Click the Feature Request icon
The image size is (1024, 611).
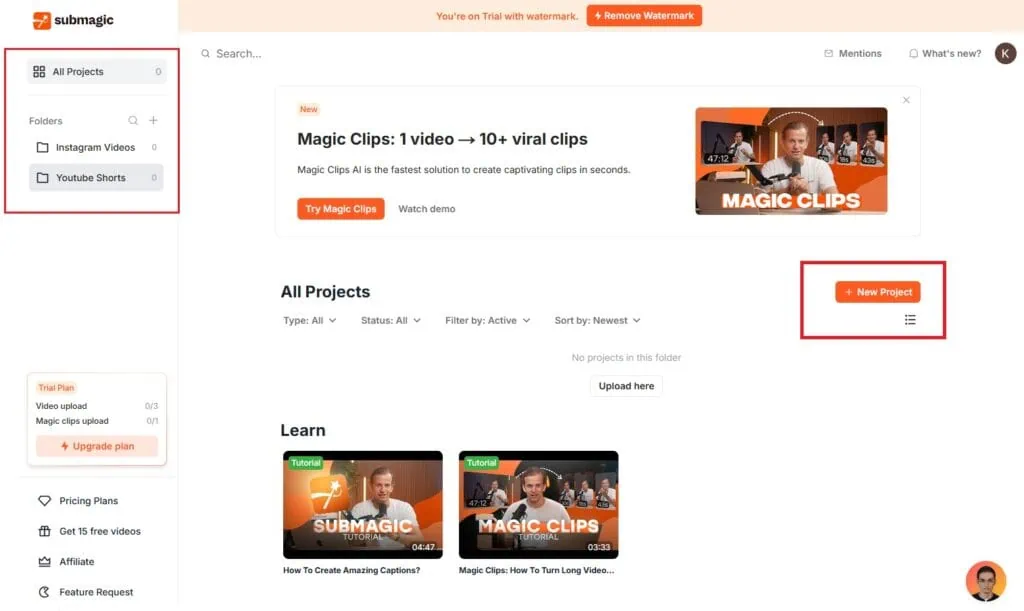point(44,592)
